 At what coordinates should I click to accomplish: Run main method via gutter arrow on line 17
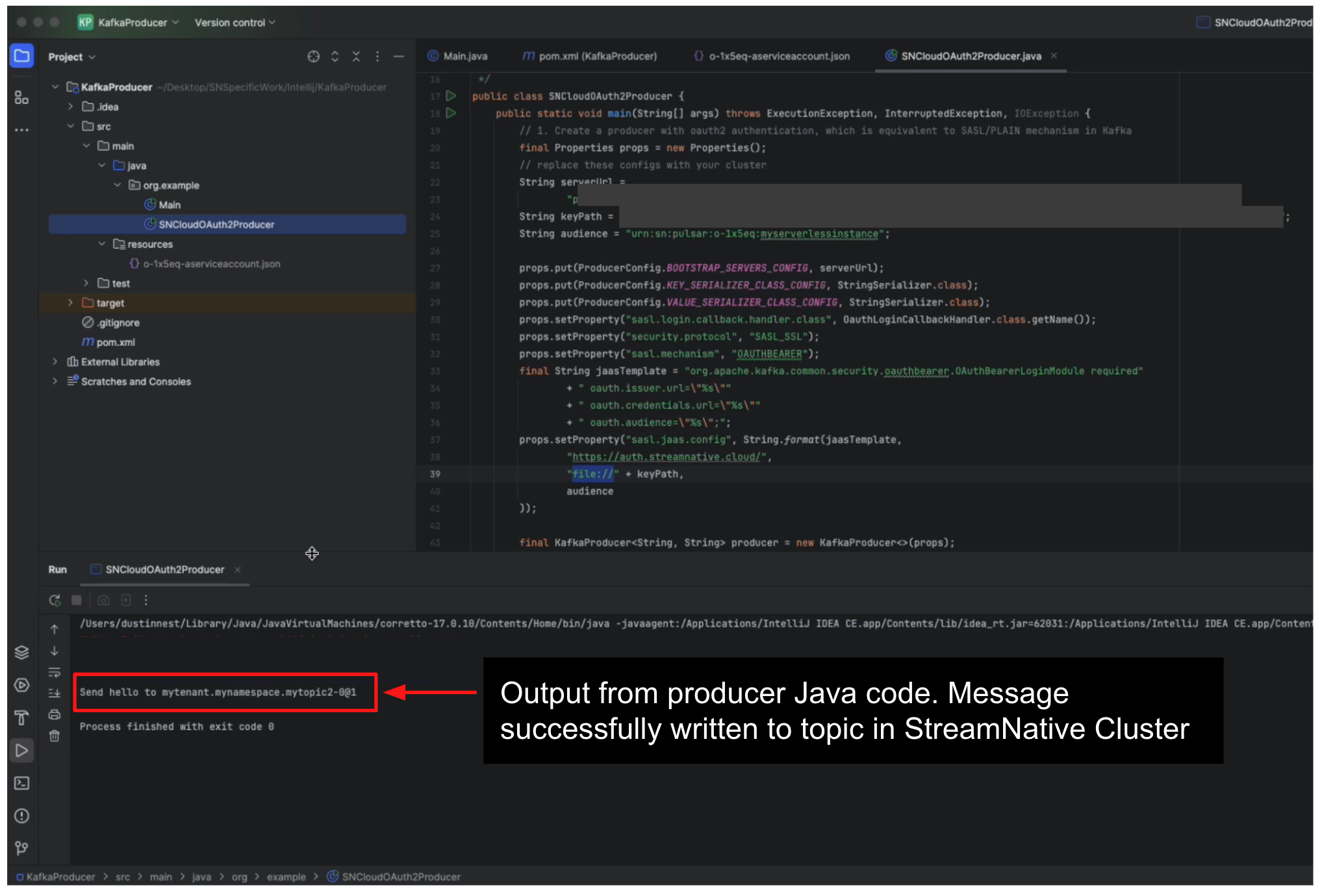tap(451, 95)
